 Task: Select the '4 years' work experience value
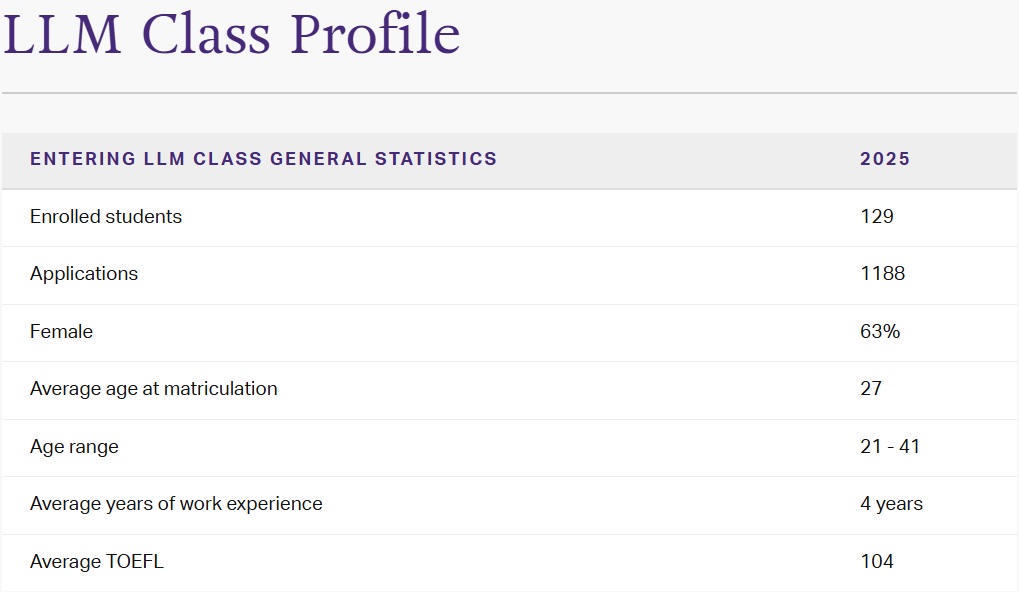891,504
